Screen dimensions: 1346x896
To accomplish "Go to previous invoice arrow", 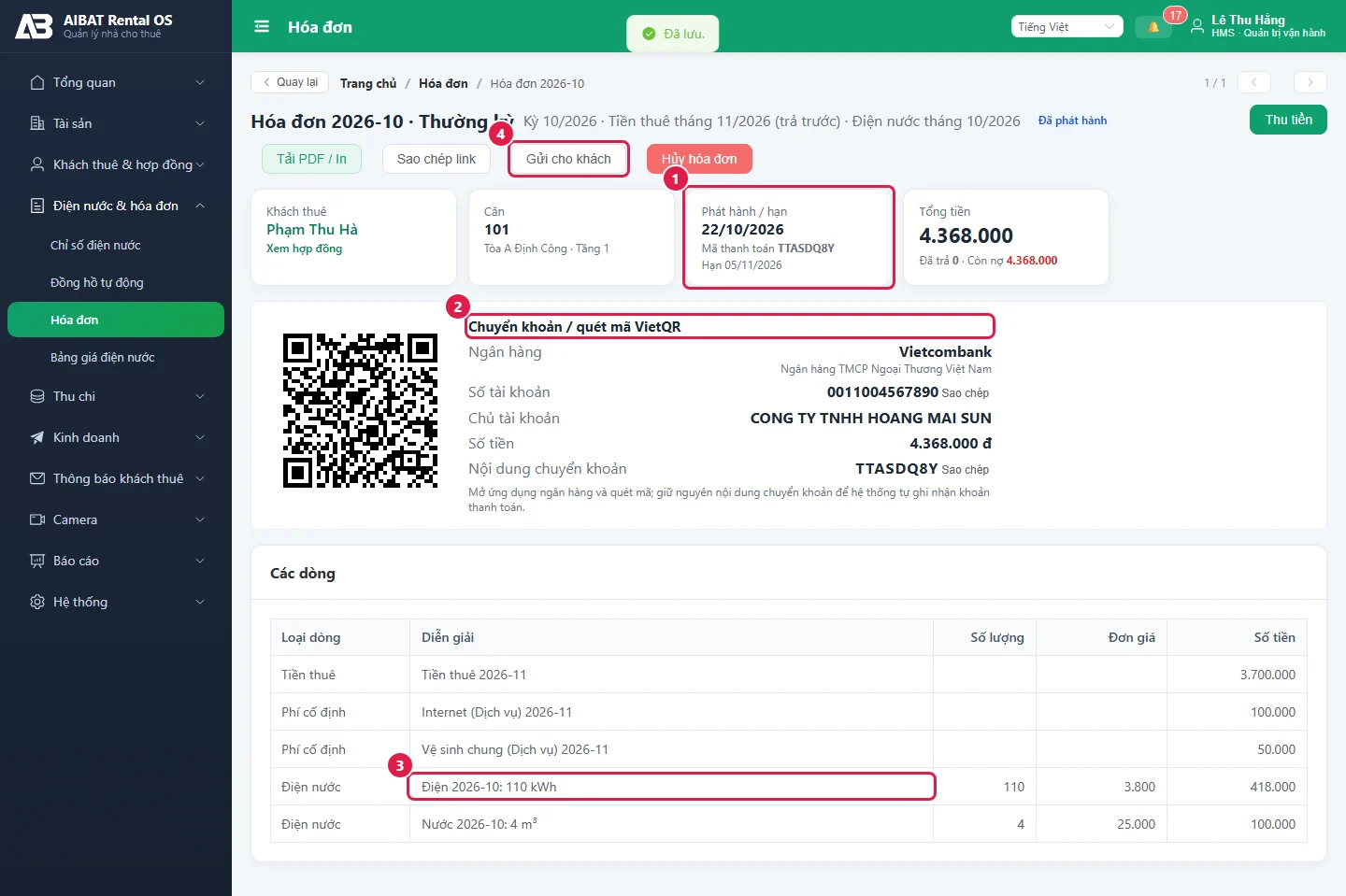I will (x=1254, y=82).
